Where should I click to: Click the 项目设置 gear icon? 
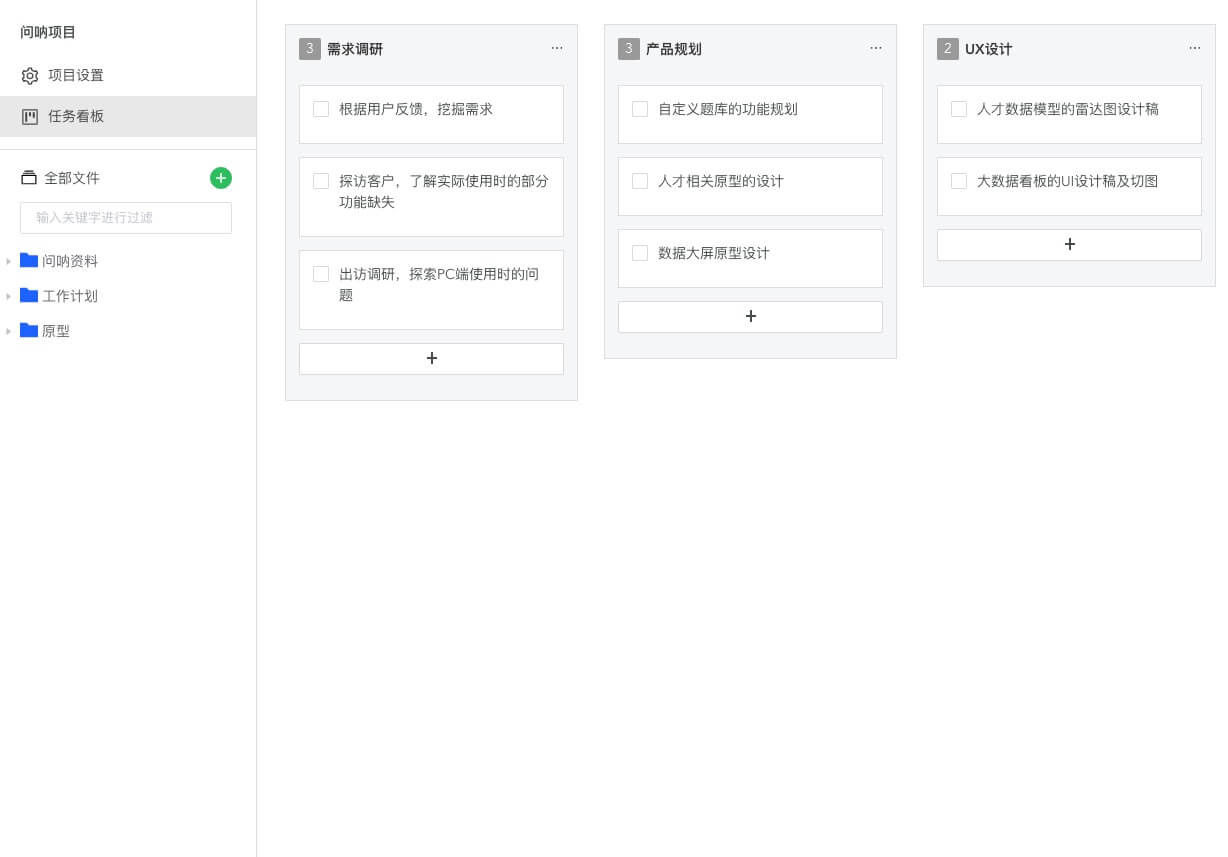point(30,76)
